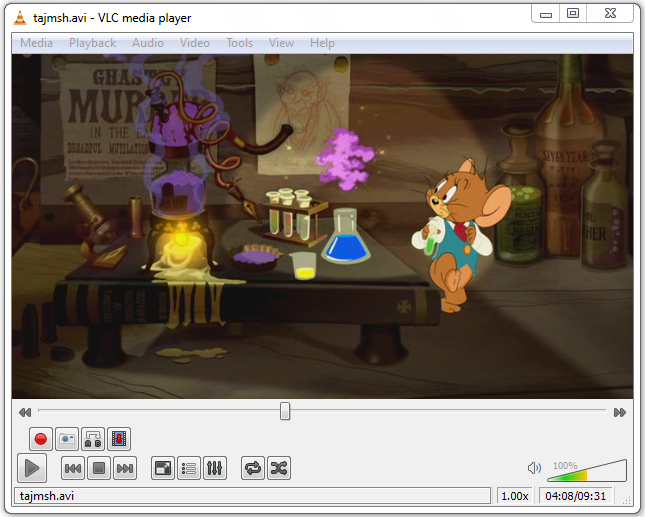
Task: Open the Video menu
Action: pyautogui.click(x=195, y=43)
